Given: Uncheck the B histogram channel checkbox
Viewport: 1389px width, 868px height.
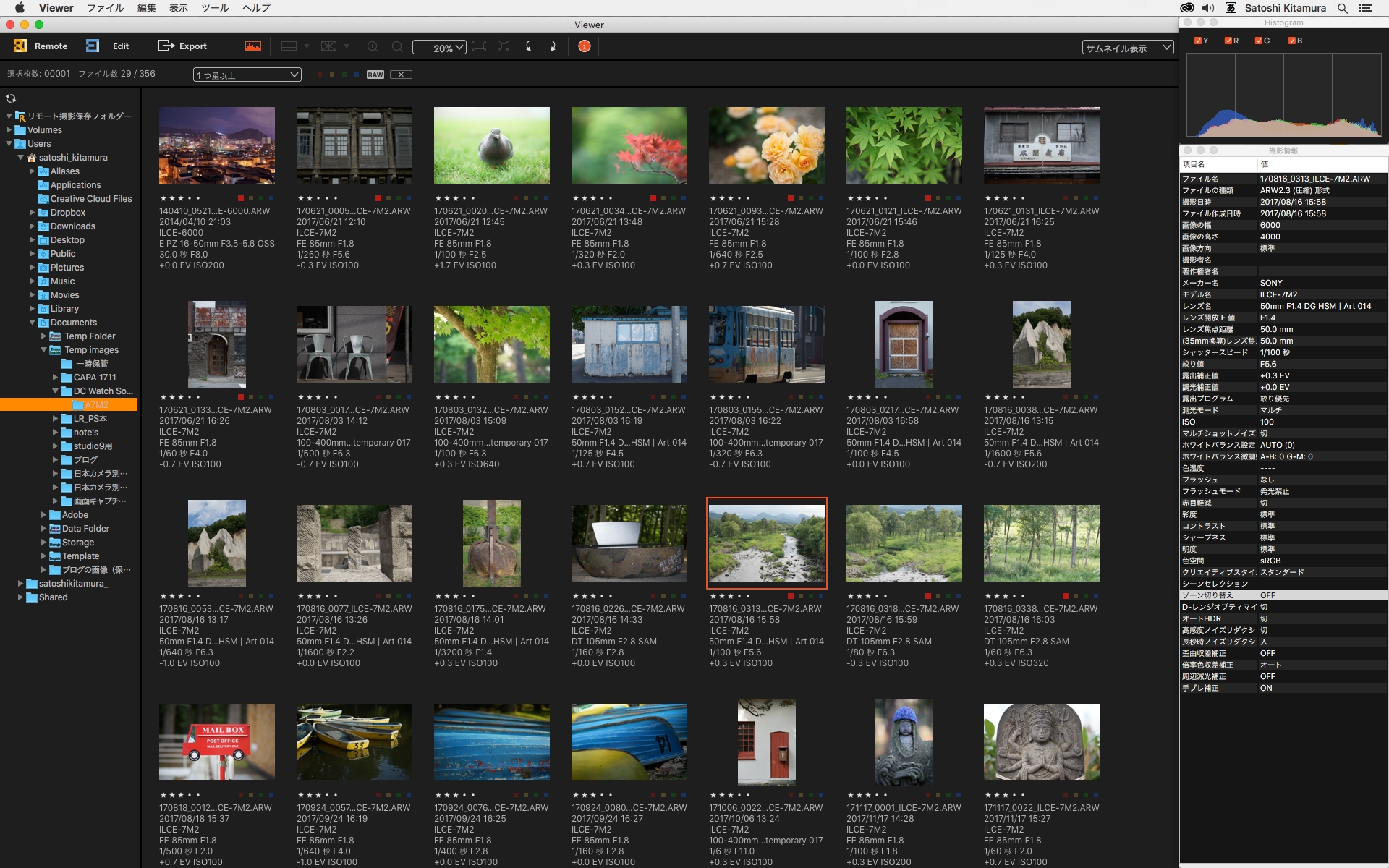Looking at the screenshot, I should [1291, 41].
